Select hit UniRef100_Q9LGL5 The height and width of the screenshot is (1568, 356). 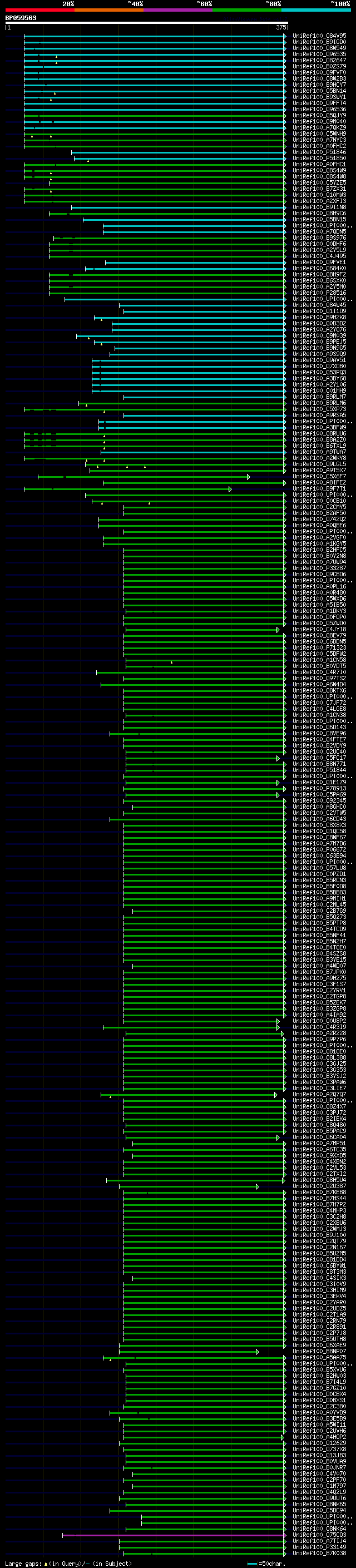319,464
